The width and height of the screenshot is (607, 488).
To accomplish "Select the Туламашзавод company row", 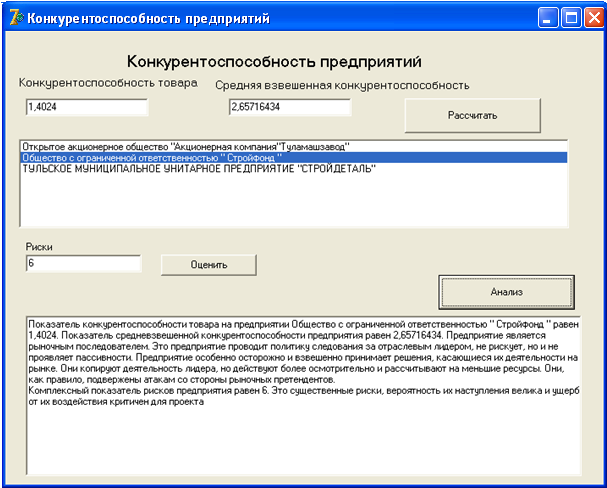I will coord(293,147).
